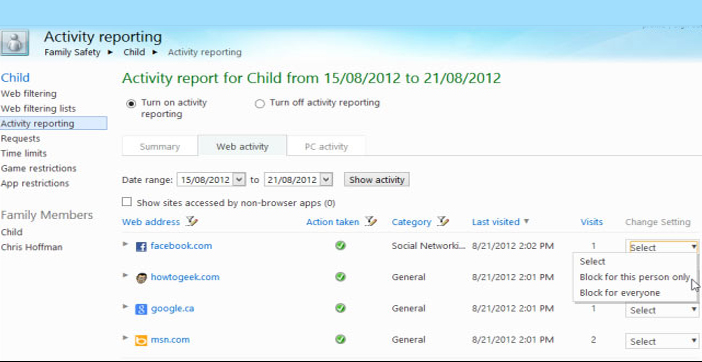
Task: Choose Block for everyone option
Action: point(620,293)
